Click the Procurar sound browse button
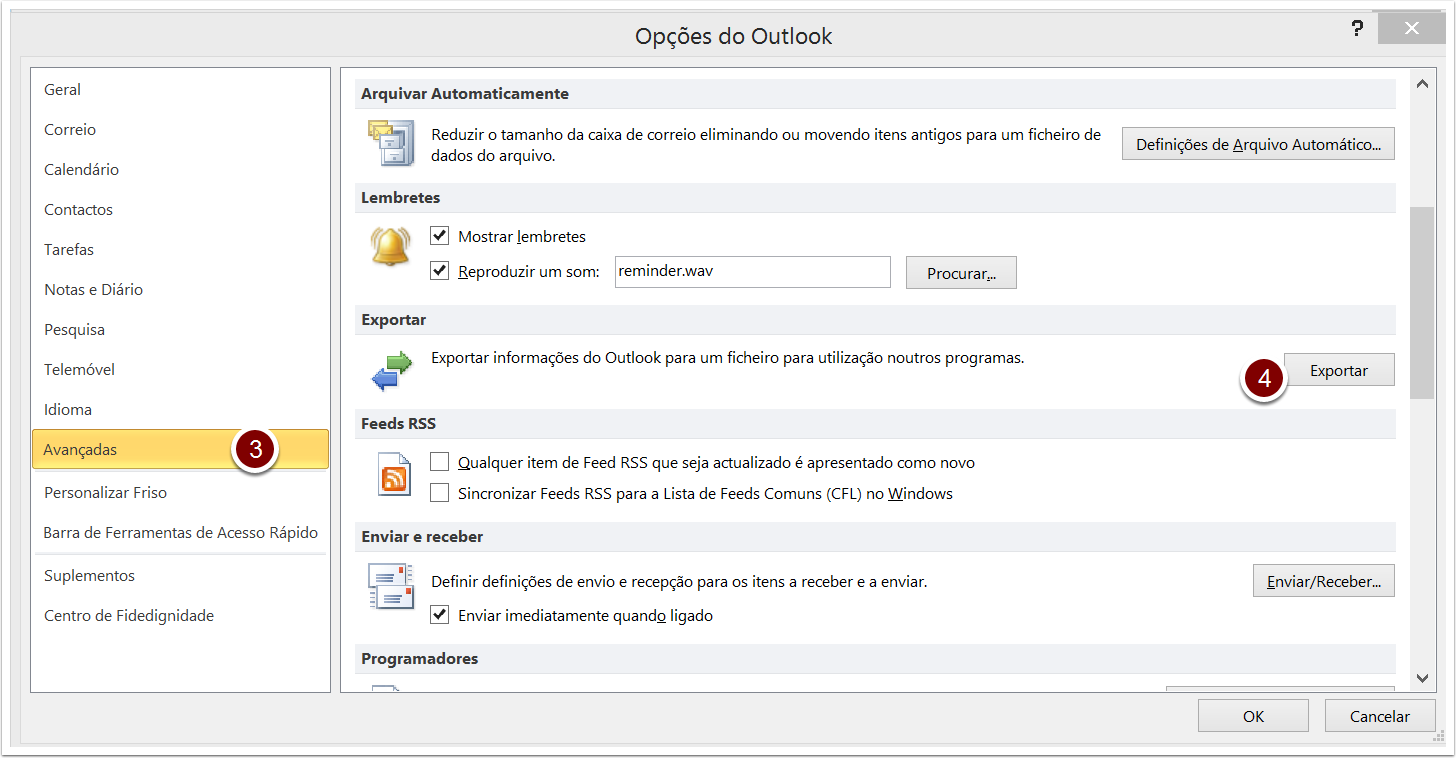Screen dimensions: 1456x758 (x=961, y=273)
